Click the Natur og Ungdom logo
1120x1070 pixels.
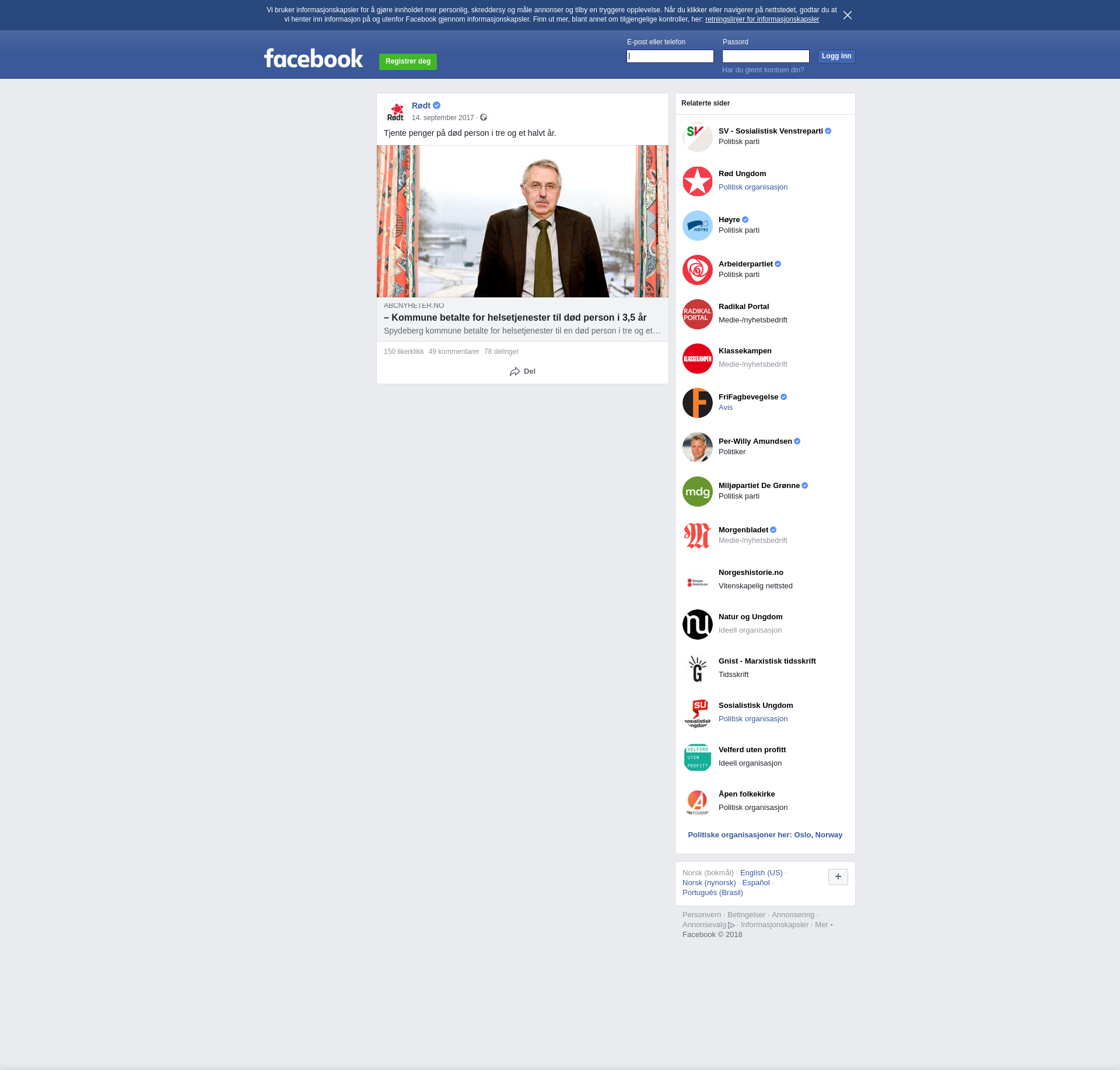pos(697,625)
